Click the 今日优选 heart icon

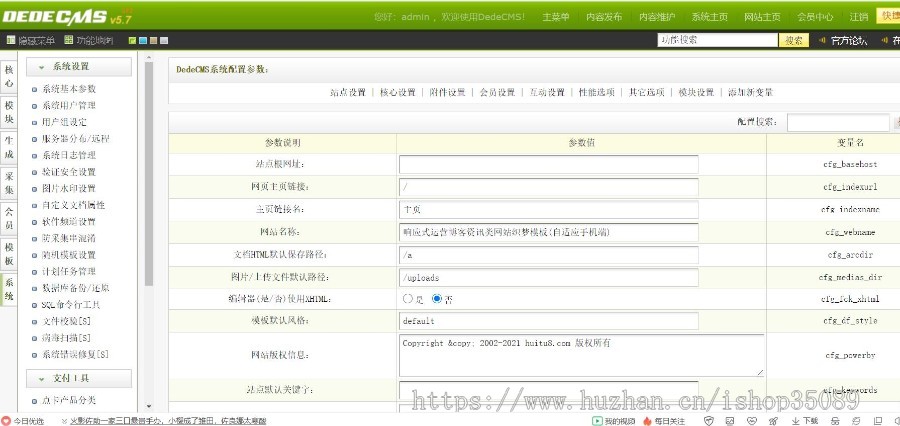pos(6,421)
